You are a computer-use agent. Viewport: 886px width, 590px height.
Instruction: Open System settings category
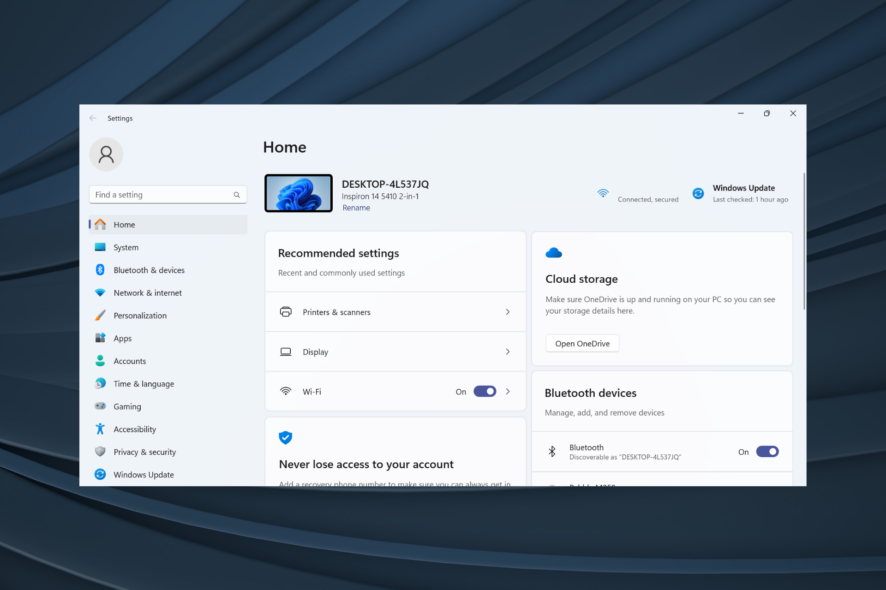tap(168, 247)
